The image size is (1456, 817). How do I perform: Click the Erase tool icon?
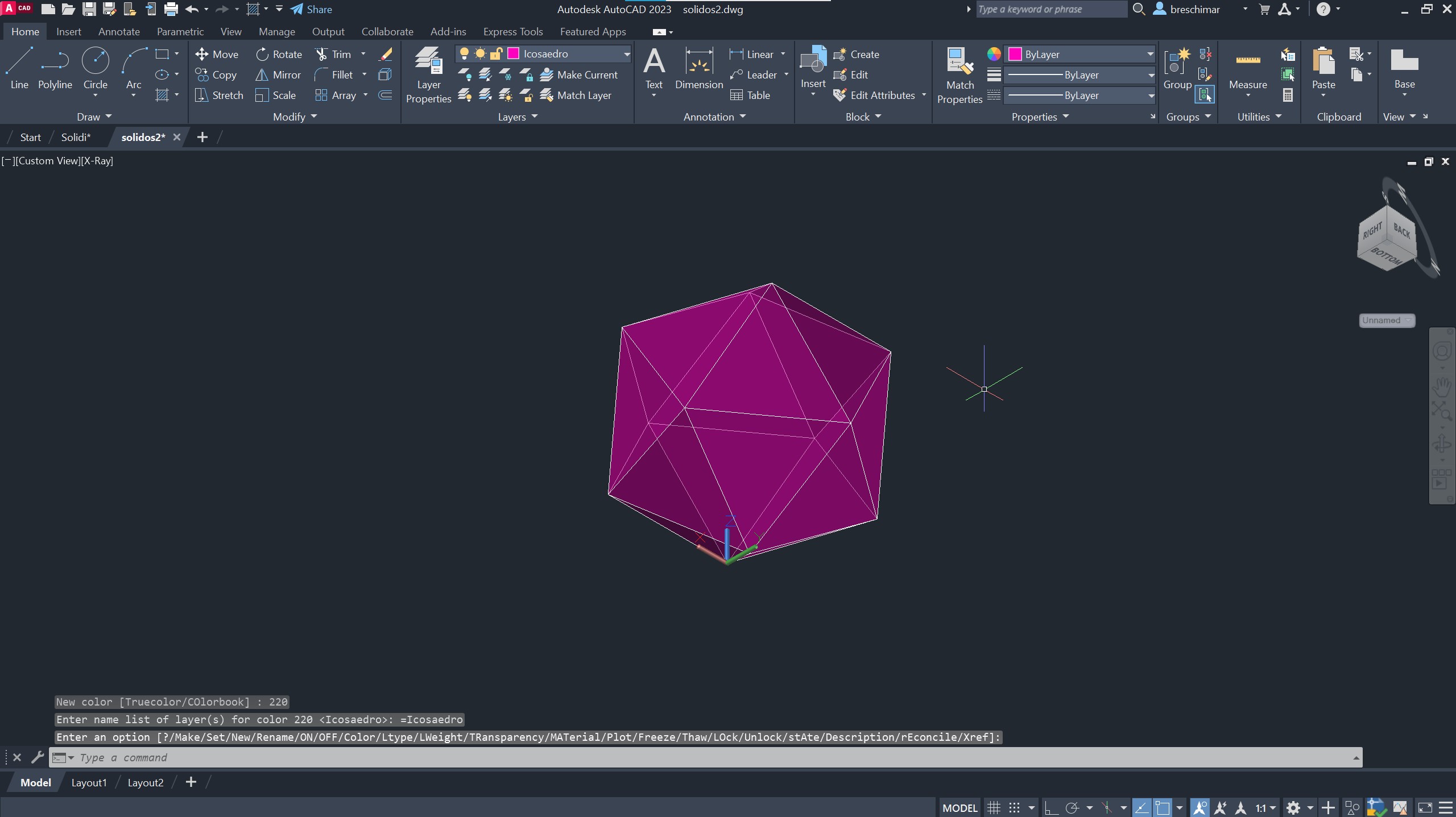coord(386,54)
